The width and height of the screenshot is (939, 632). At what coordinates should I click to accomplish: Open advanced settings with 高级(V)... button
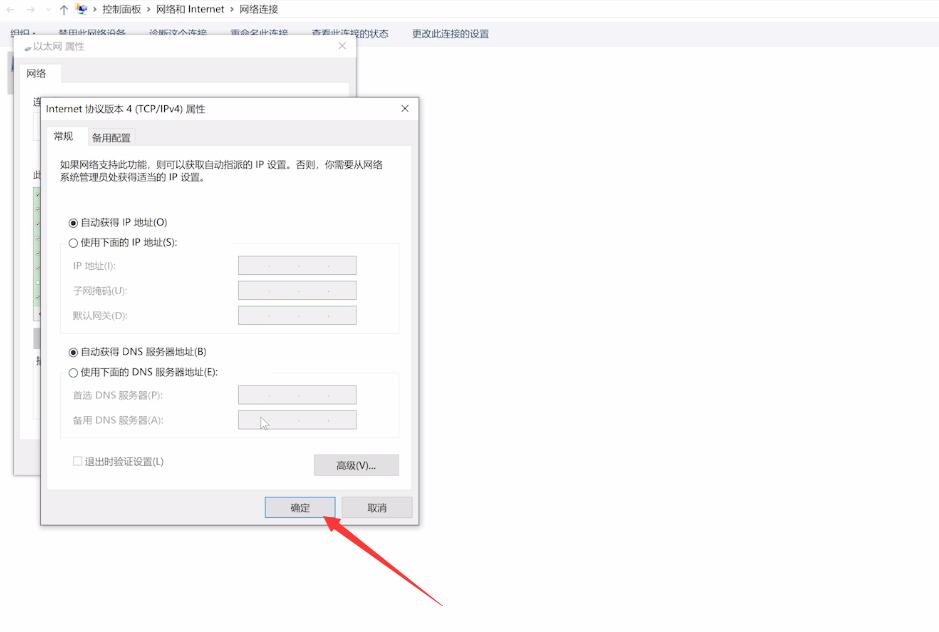[x=356, y=465]
